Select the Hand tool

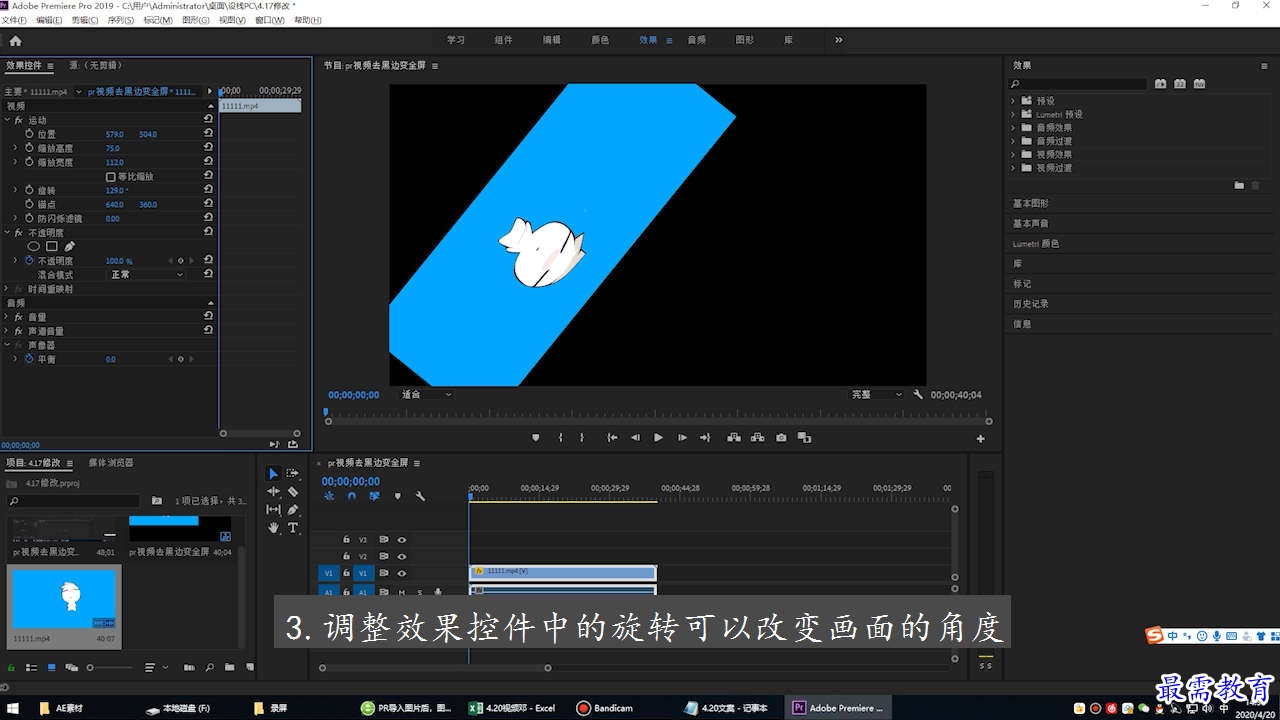[x=273, y=527]
